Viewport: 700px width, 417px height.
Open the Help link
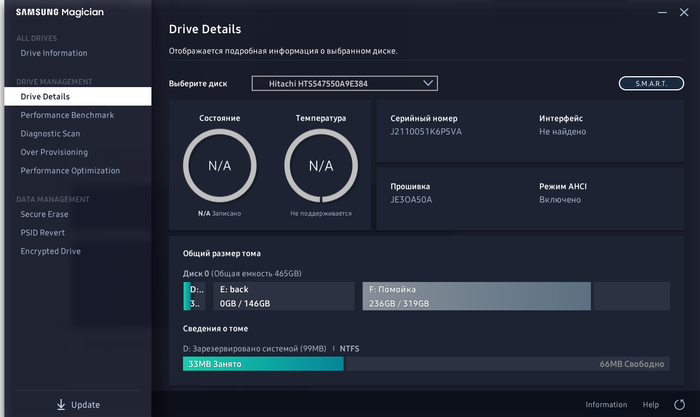[x=651, y=405]
